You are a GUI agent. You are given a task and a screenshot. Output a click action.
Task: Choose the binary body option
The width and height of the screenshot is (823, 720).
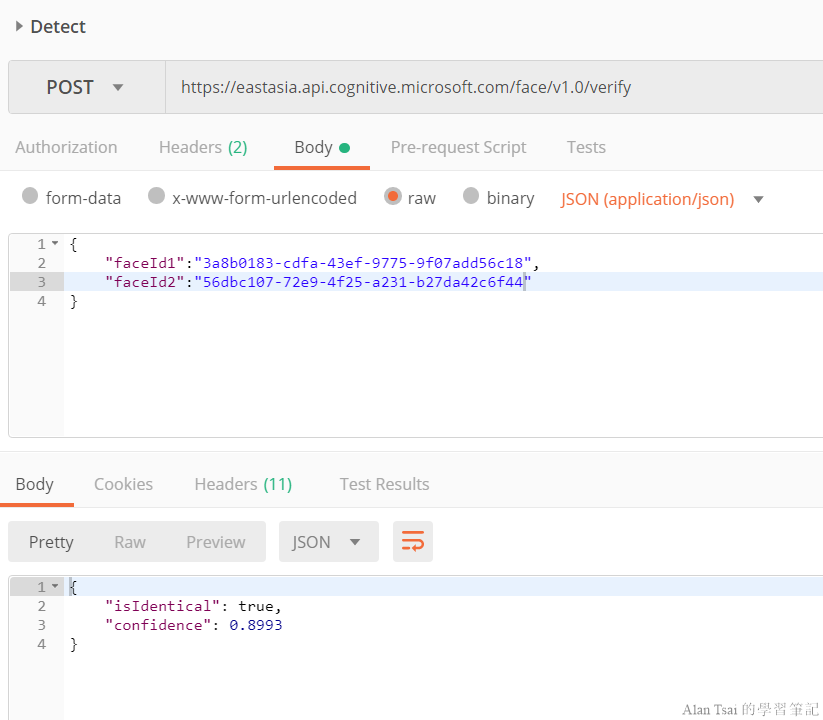471,196
